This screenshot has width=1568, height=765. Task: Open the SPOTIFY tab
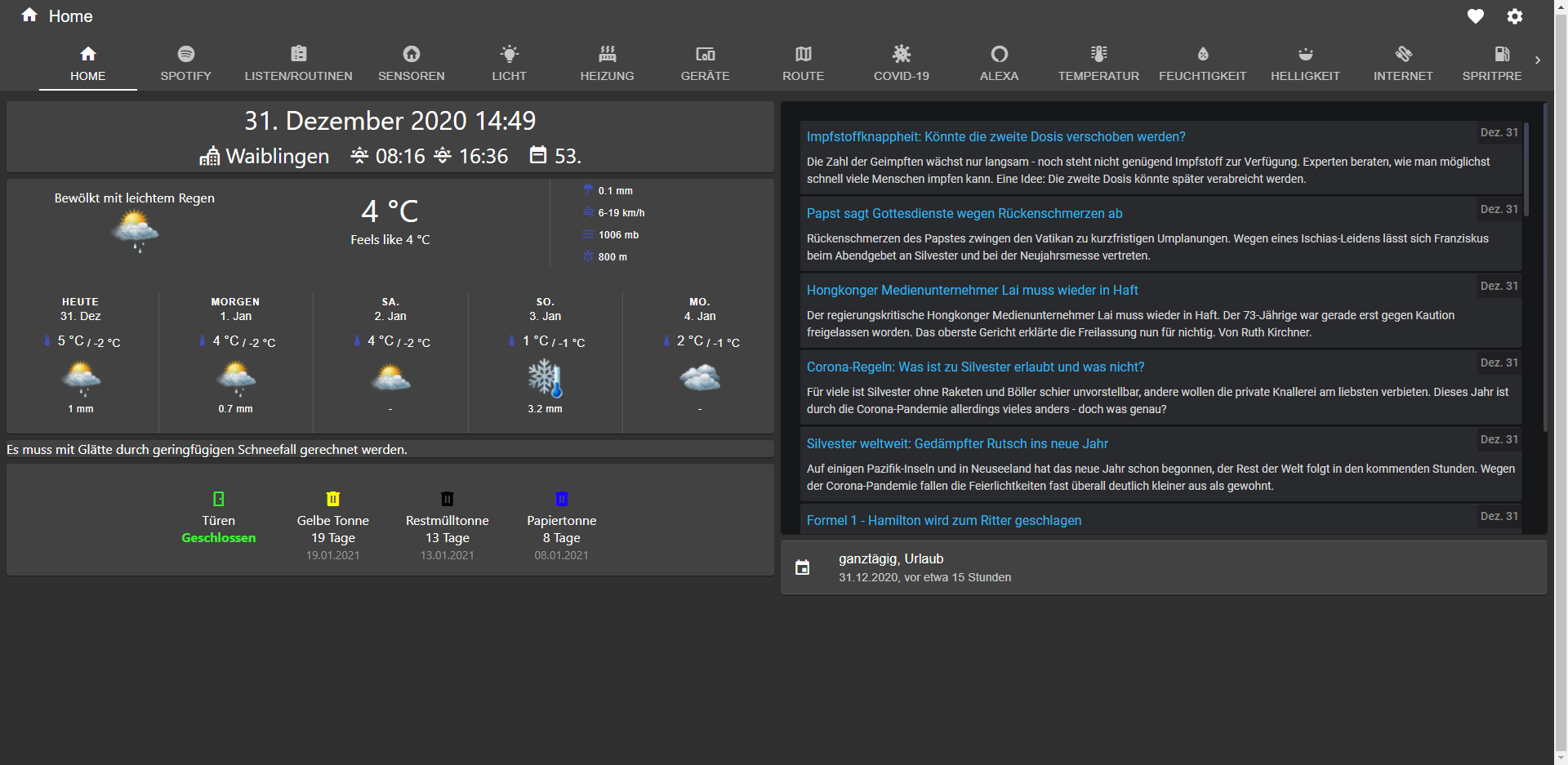tap(186, 64)
